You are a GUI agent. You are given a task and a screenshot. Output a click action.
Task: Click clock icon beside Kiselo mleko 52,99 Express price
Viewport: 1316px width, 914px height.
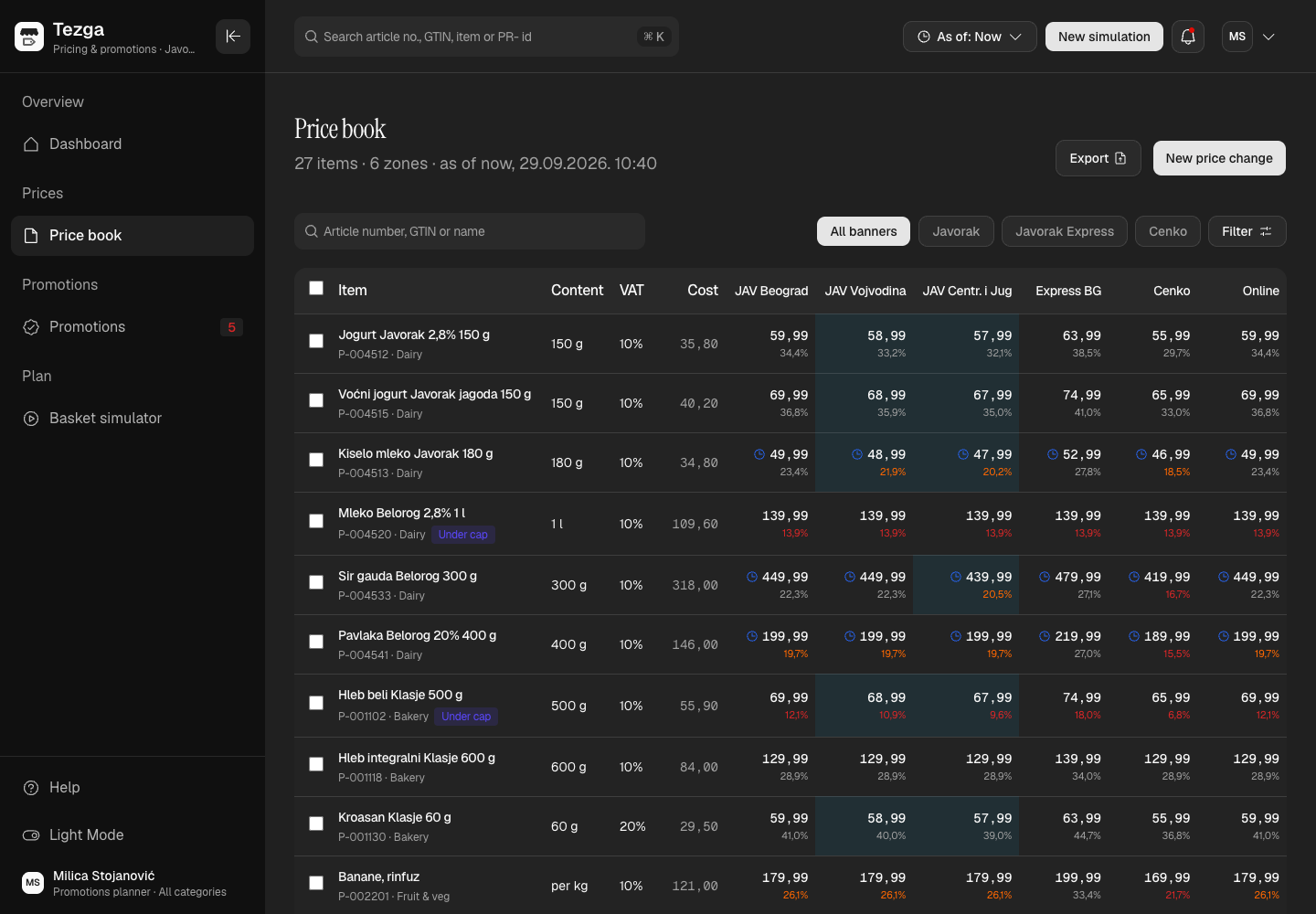coord(1053,454)
